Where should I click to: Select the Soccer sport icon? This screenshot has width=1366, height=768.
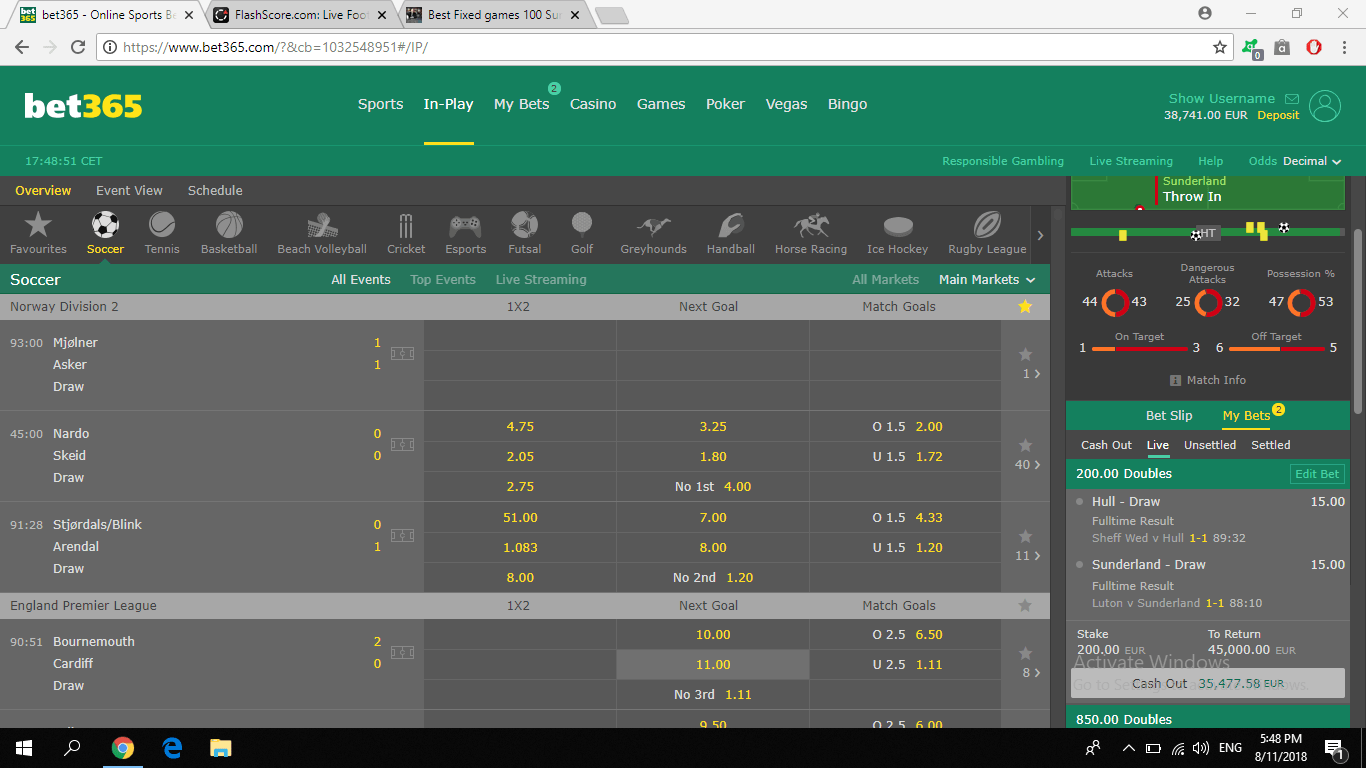[105, 224]
